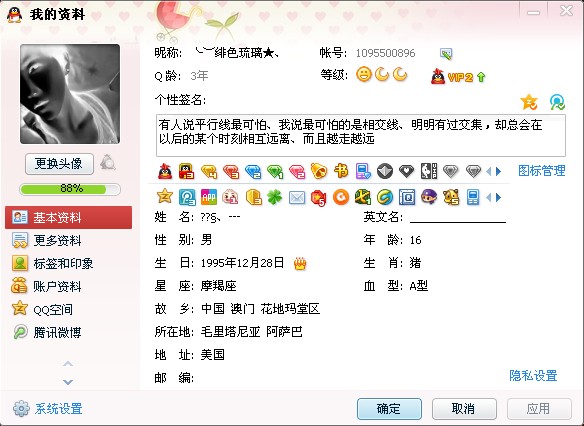
Task: Open 图标管理 link
Action: [x=542, y=171]
